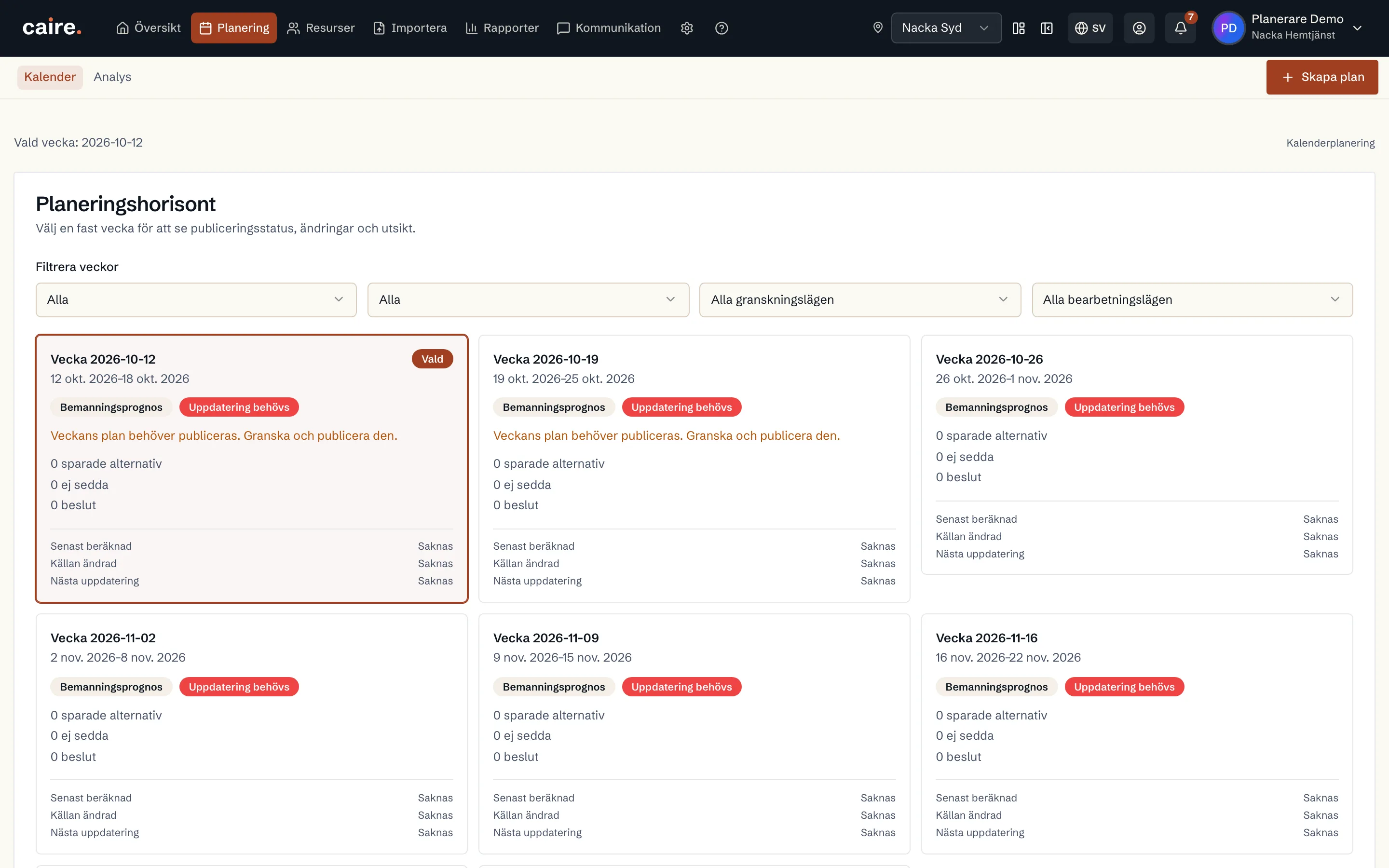The width and height of the screenshot is (1389, 868).
Task: Open the settings gear icon
Action: click(x=686, y=28)
